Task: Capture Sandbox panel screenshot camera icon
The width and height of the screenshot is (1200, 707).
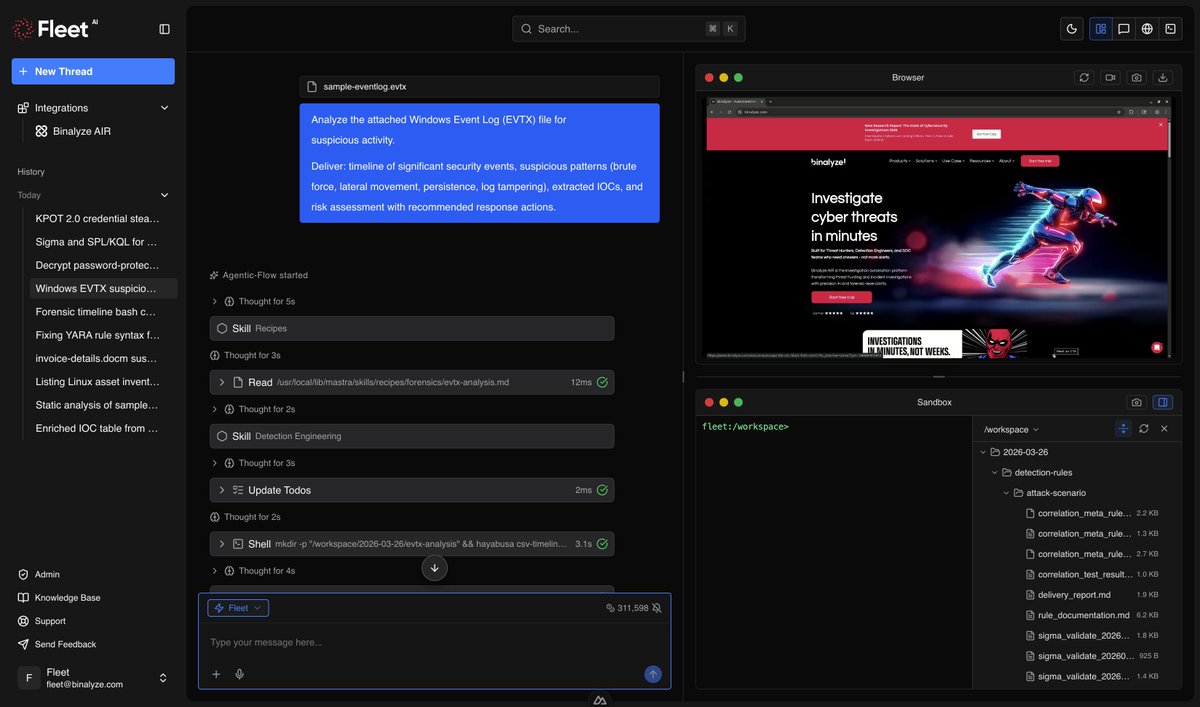Action: (x=1136, y=402)
